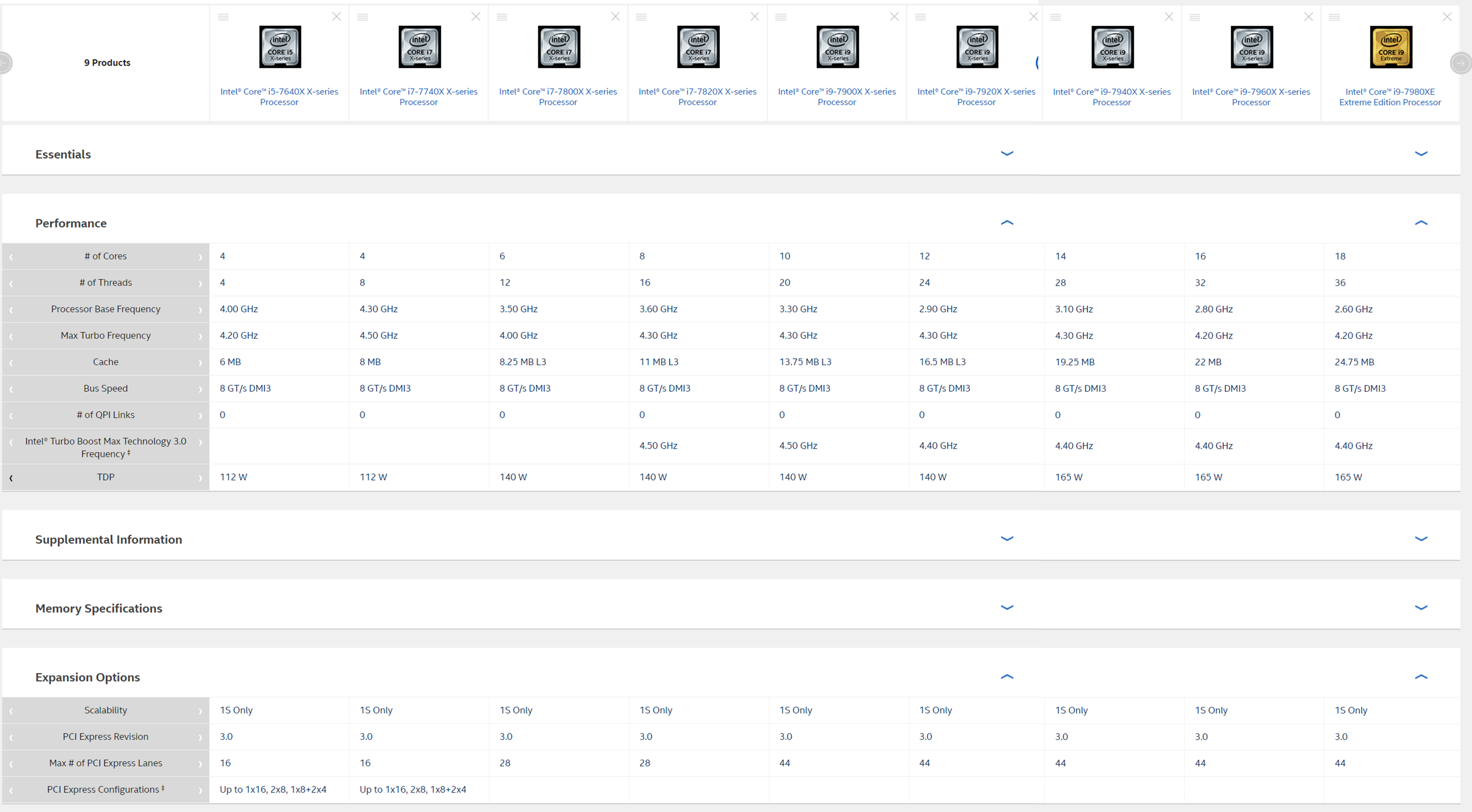
Task: Open Intel Core i9-7900X X-series Processor link
Action: tap(837, 97)
